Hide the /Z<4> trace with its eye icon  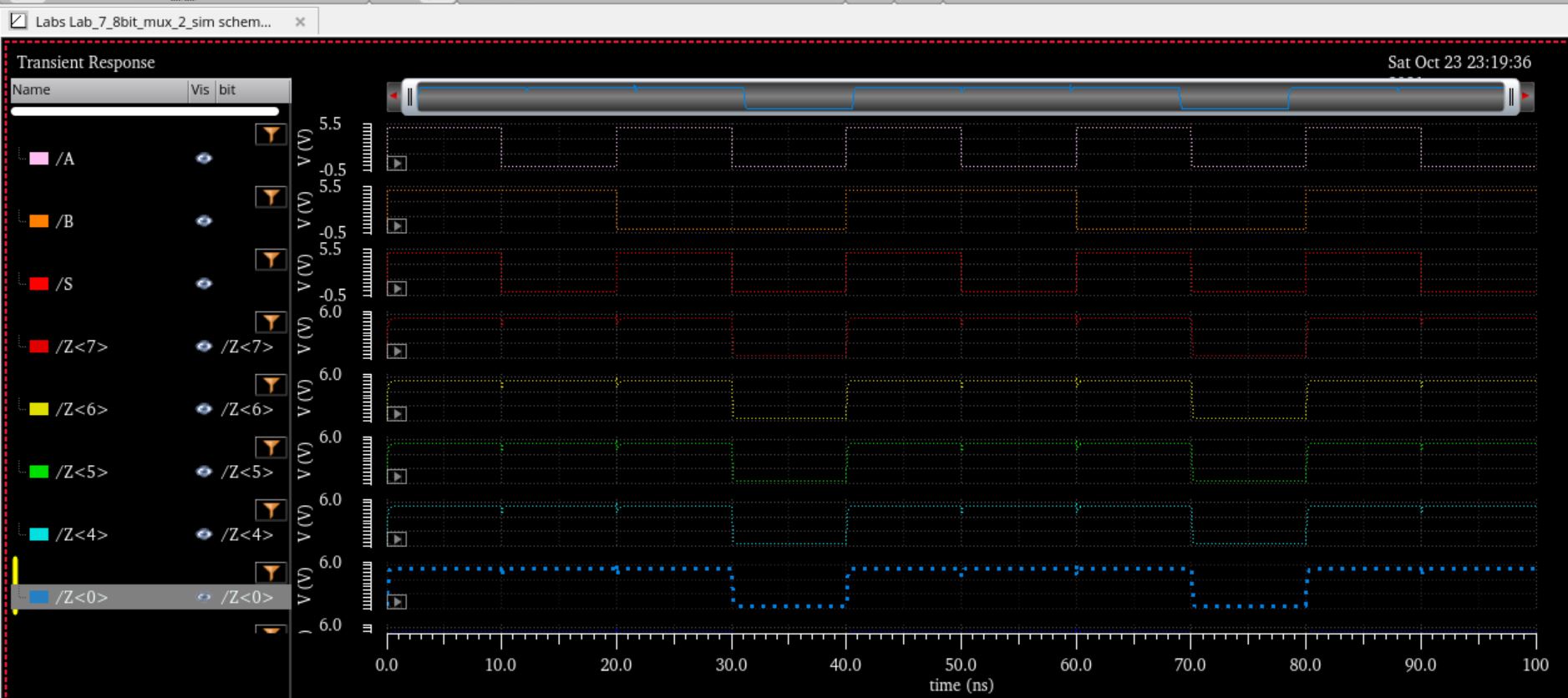[x=204, y=534]
